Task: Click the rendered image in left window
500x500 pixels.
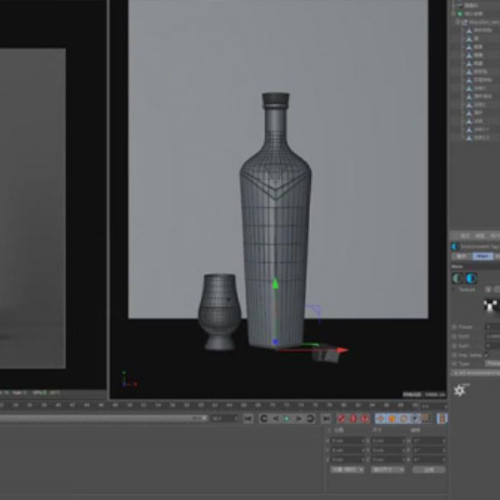Action: click(33, 208)
